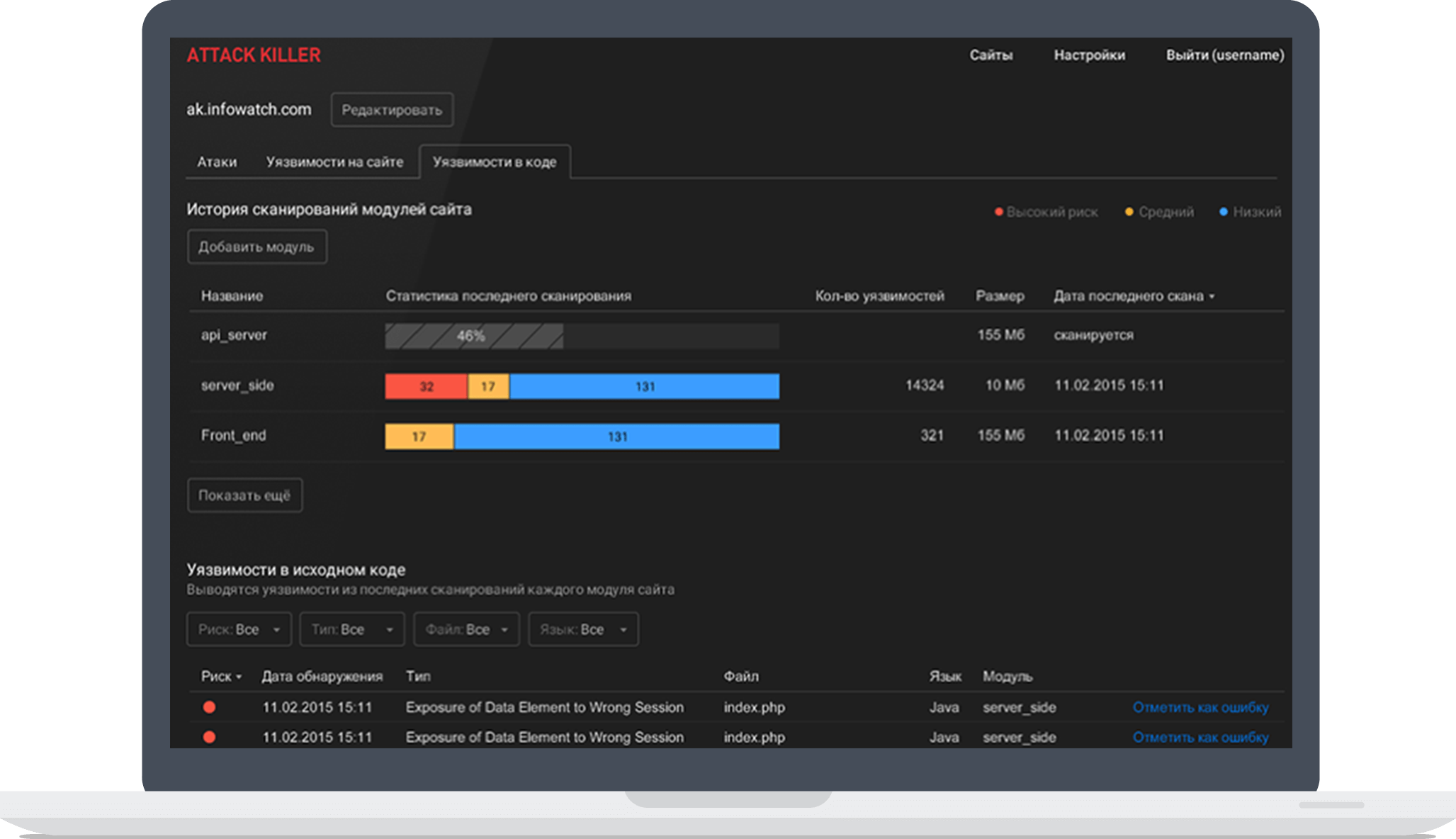1456x839 pixels.
Task: Sort vulnerabilities by the Риск column arrow
Action: 239,677
